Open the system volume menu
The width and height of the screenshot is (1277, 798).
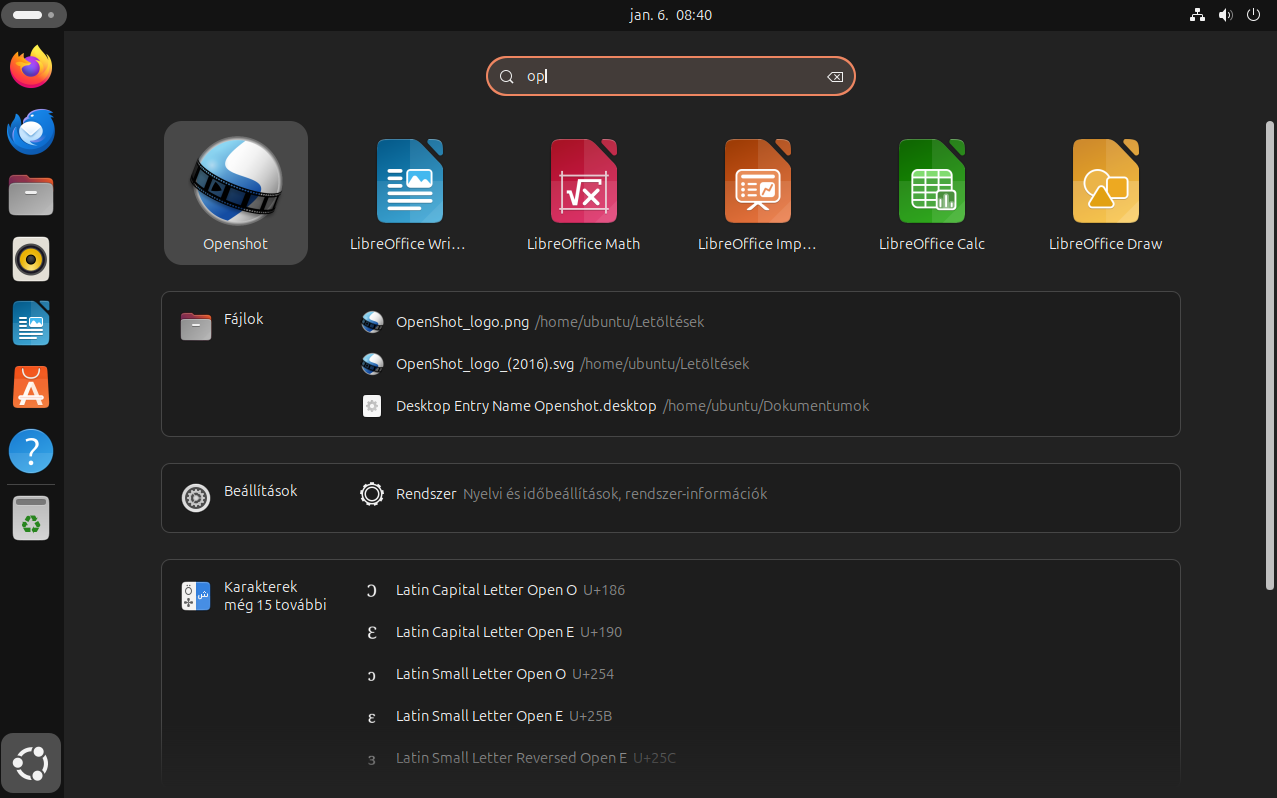(1225, 15)
